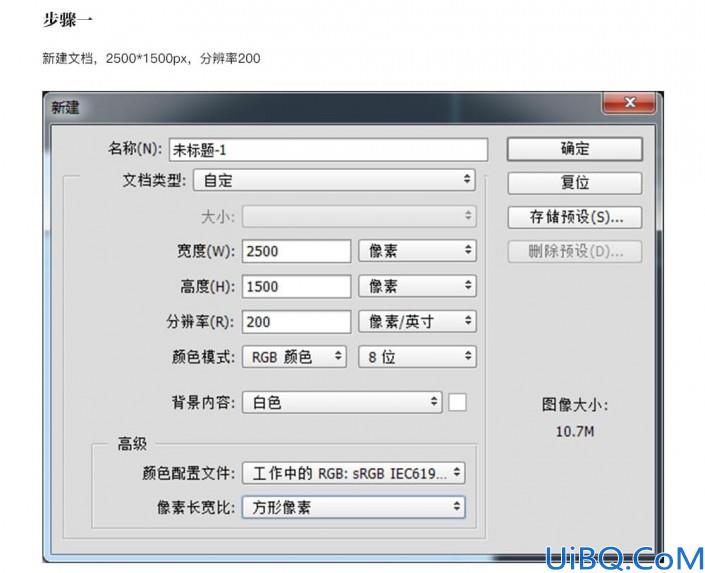
Task: Open the 颜色模式 dropdown showing RGB 颜色
Action: pyautogui.click(x=294, y=357)
